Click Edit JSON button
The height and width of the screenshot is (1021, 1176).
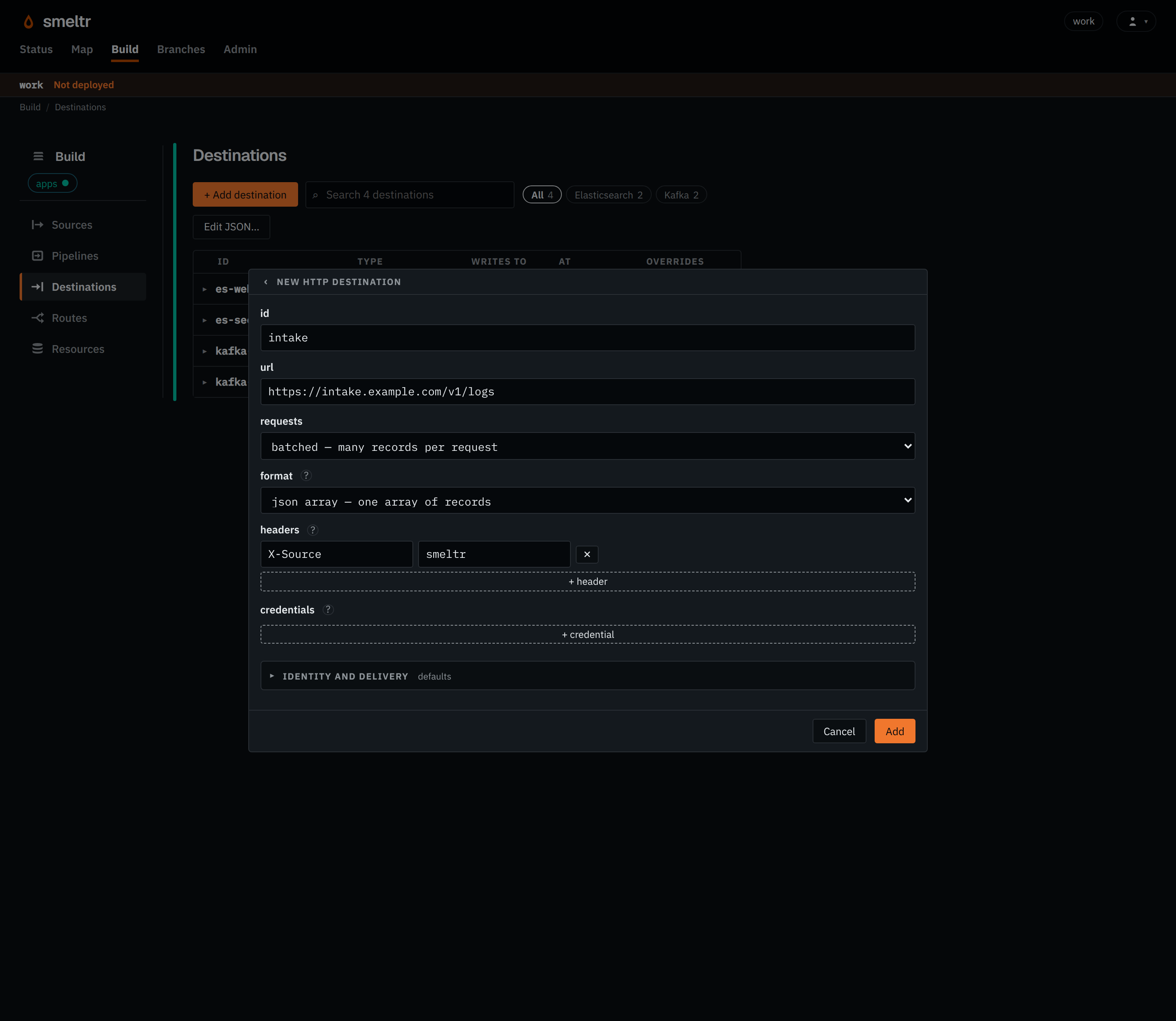click(232, 227)
